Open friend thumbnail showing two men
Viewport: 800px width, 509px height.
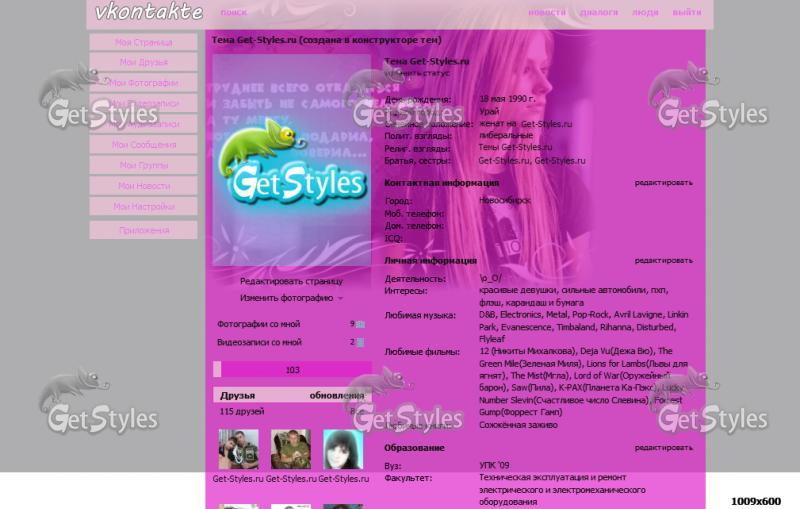click(238, 449)
